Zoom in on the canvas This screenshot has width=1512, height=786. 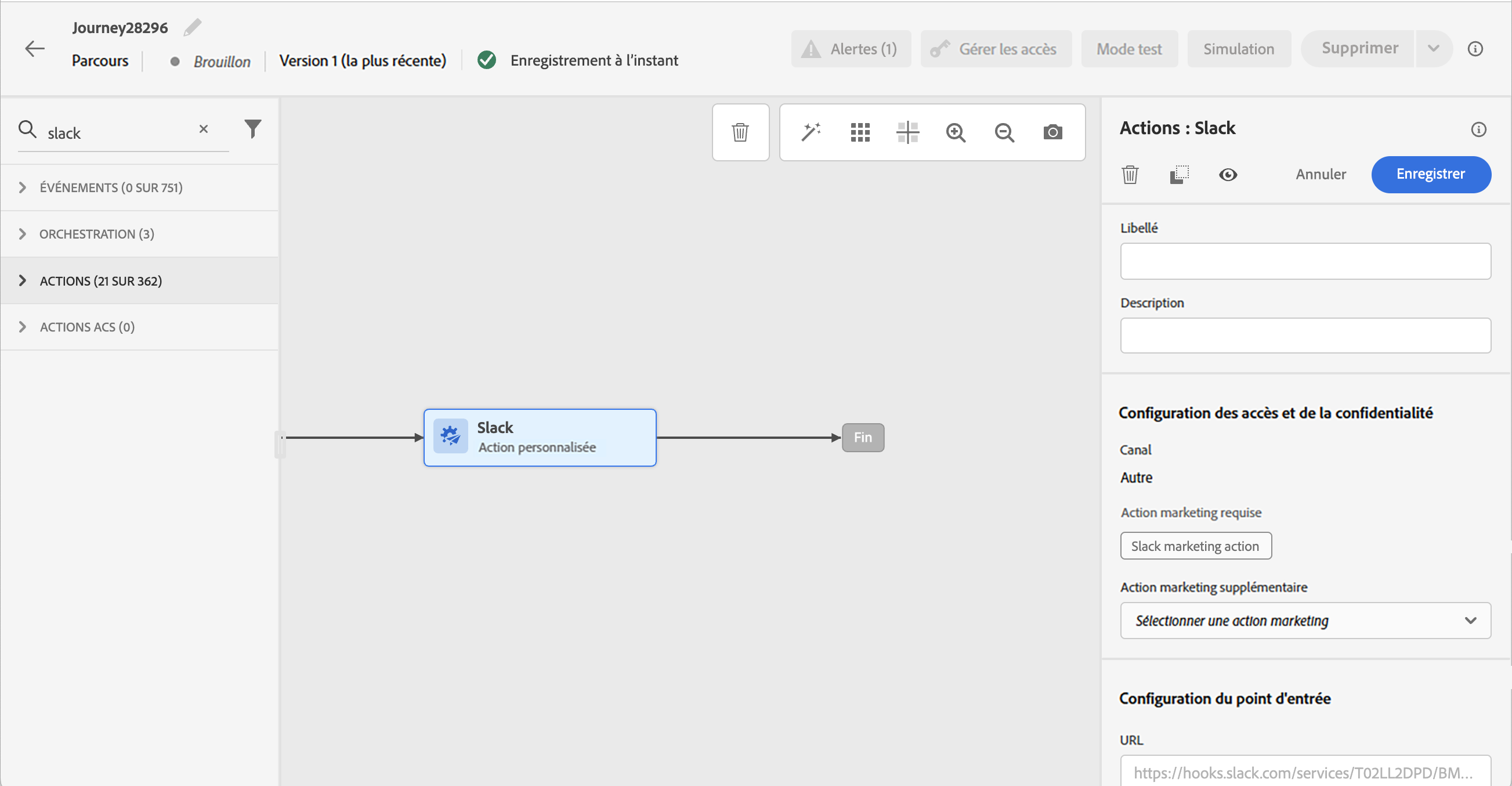pyautogui.click(x=956, y=132)
